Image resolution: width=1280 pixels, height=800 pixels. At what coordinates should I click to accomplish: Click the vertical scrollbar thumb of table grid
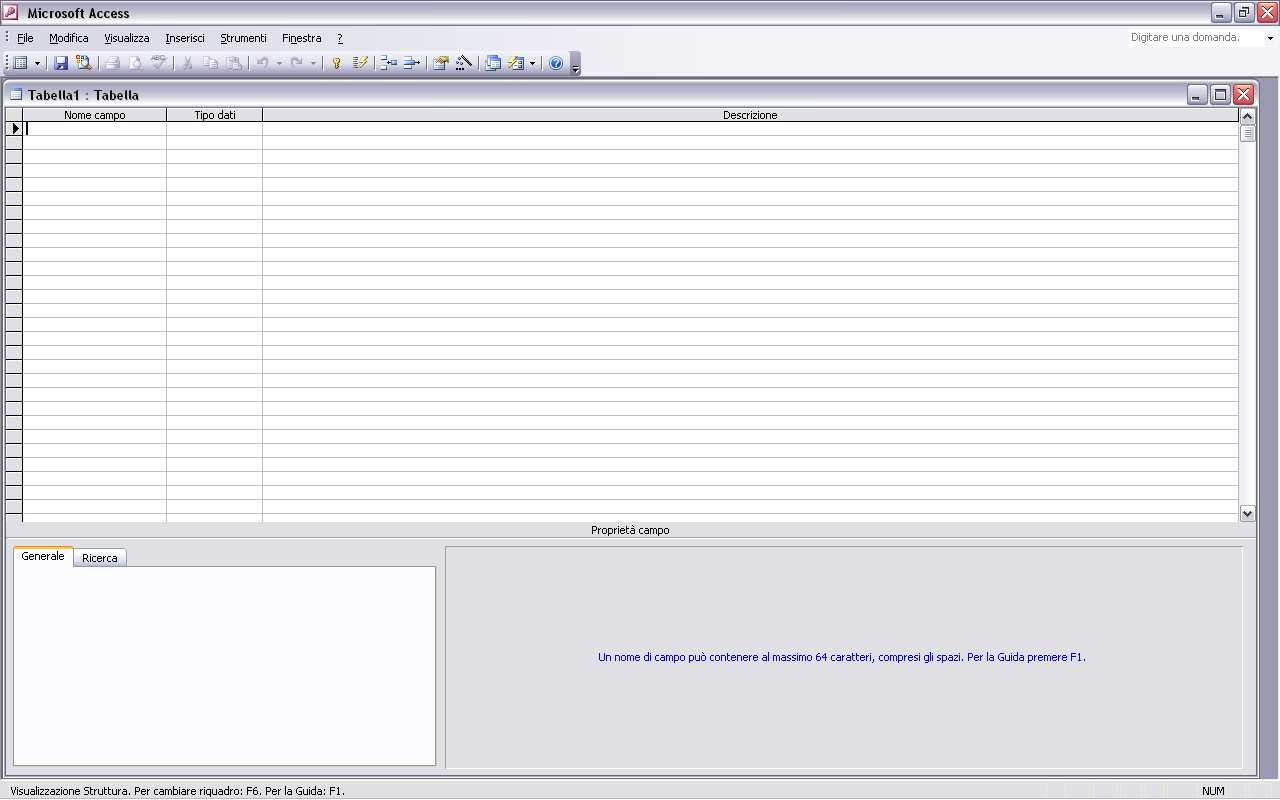click(x=1247, y=133)
